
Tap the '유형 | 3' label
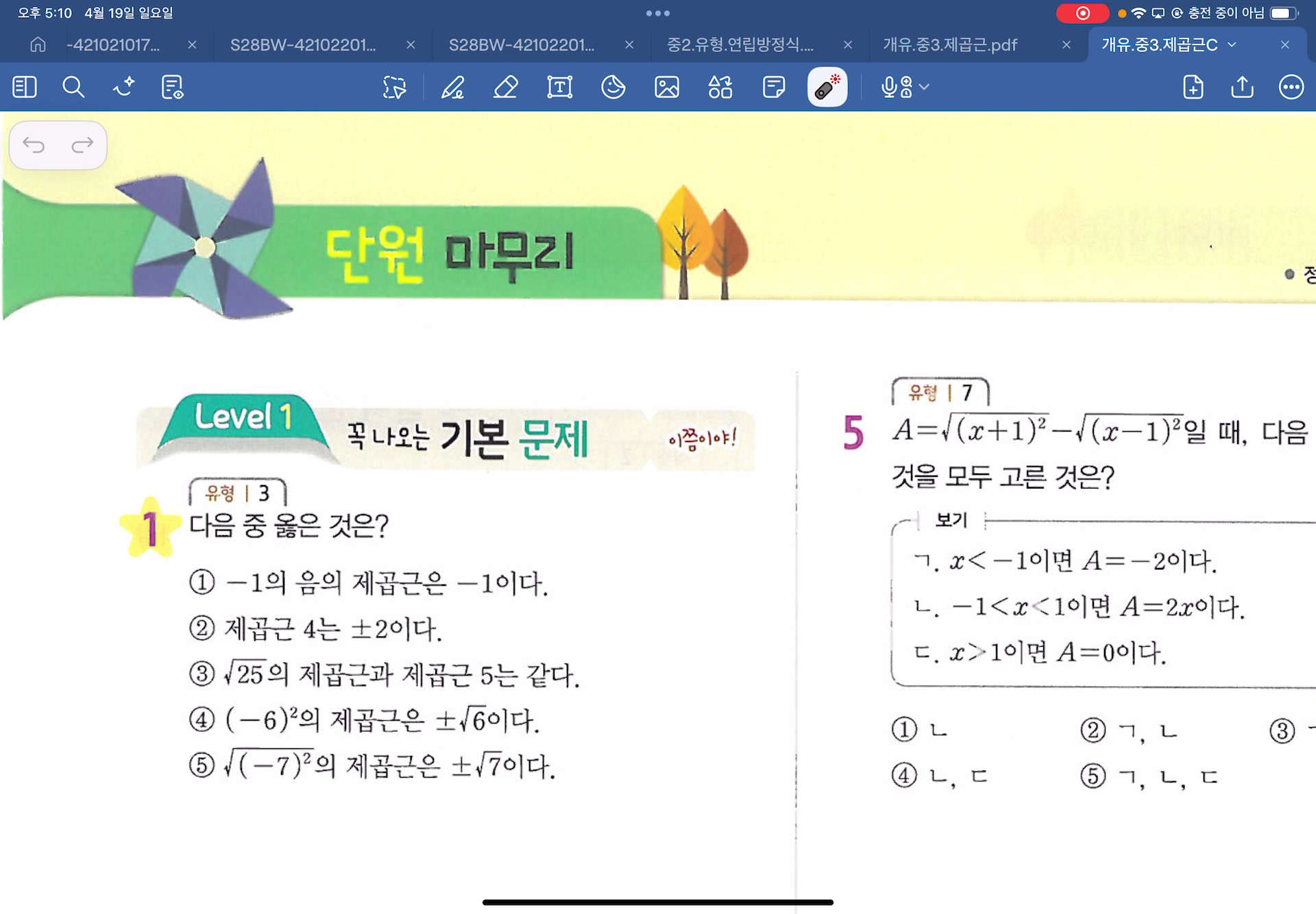237,493
